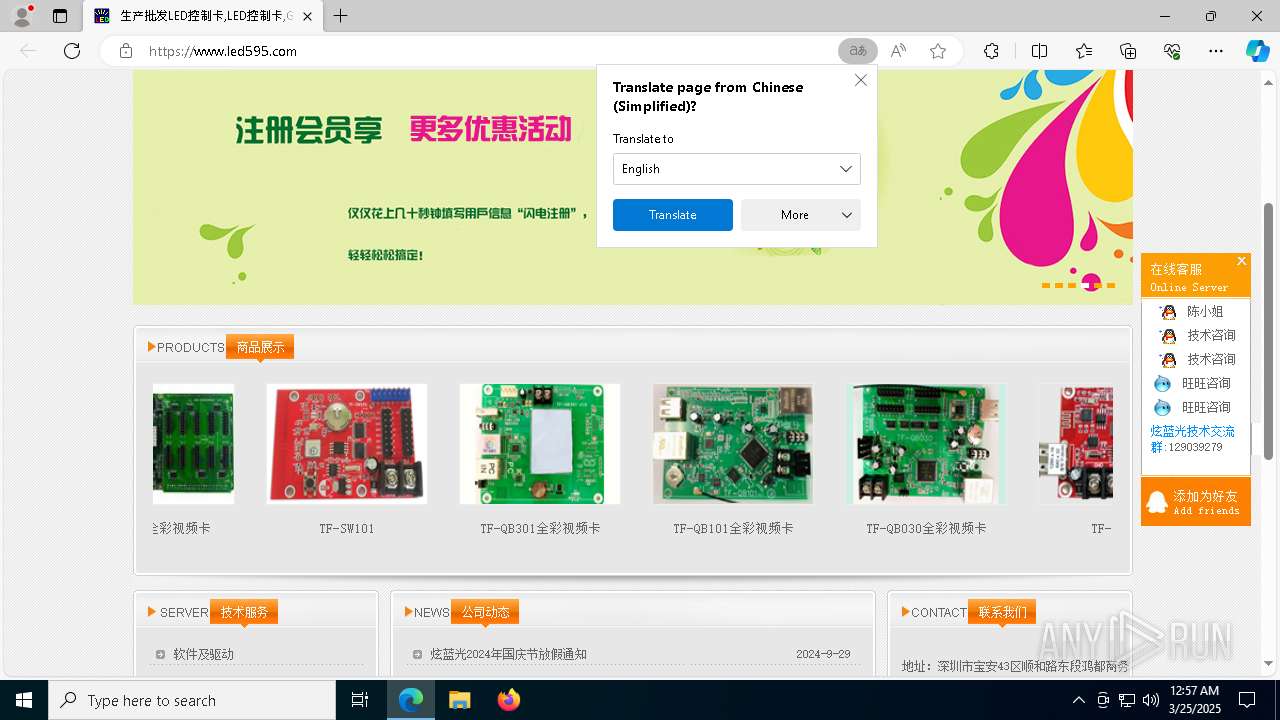The height and width of the screenshot is (720, 1280).
Task: View site information padlock icon
Action: 126,51
